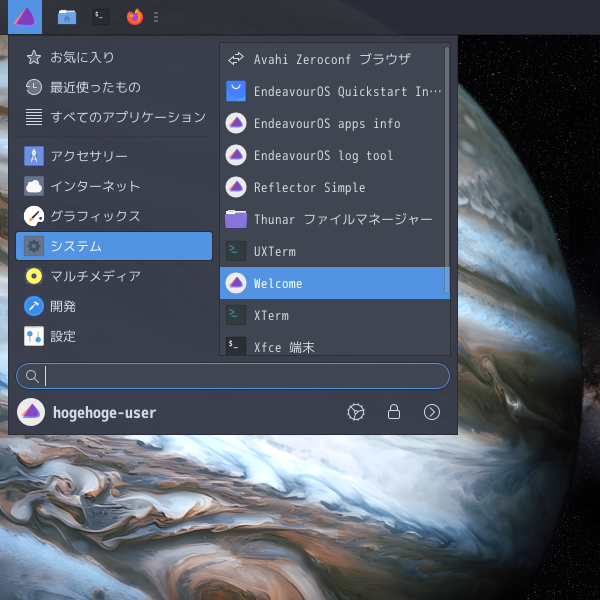600x600 pixels.
Task: Click the star icon beside お気に入り
Action: tap(34, 57)
